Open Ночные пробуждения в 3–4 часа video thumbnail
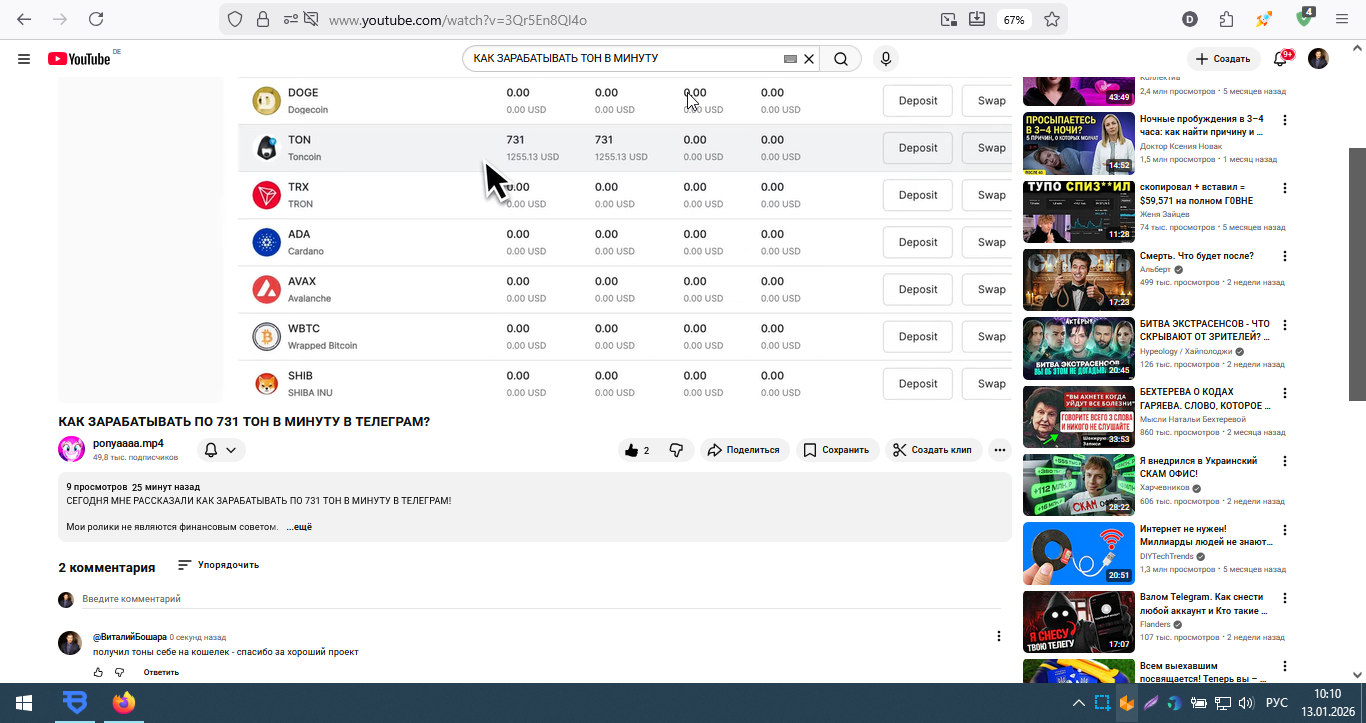The image size is (1366, 723). click(x=1078, y=142)
